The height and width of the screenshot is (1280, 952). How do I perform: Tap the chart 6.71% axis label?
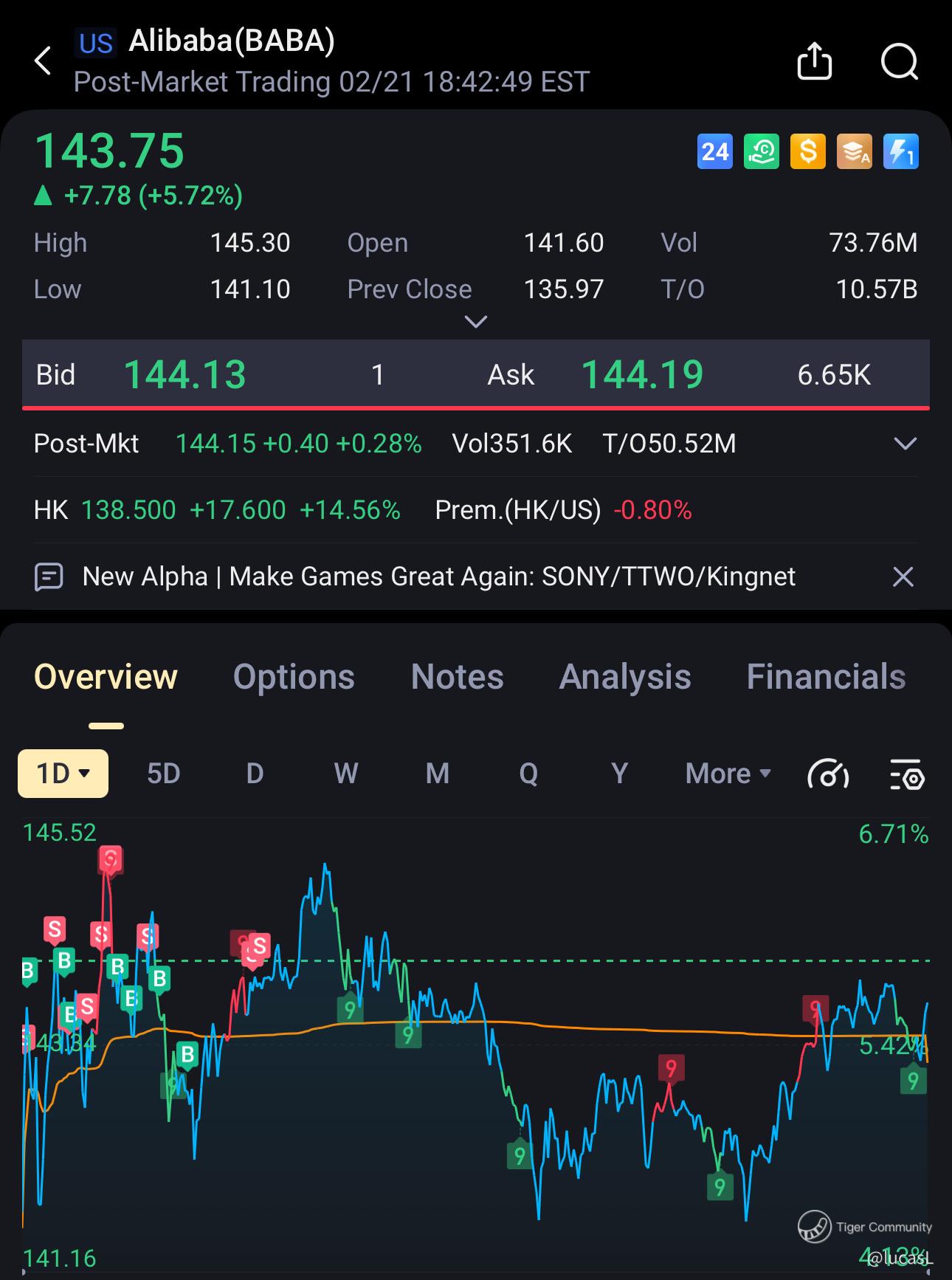point(894,834)
